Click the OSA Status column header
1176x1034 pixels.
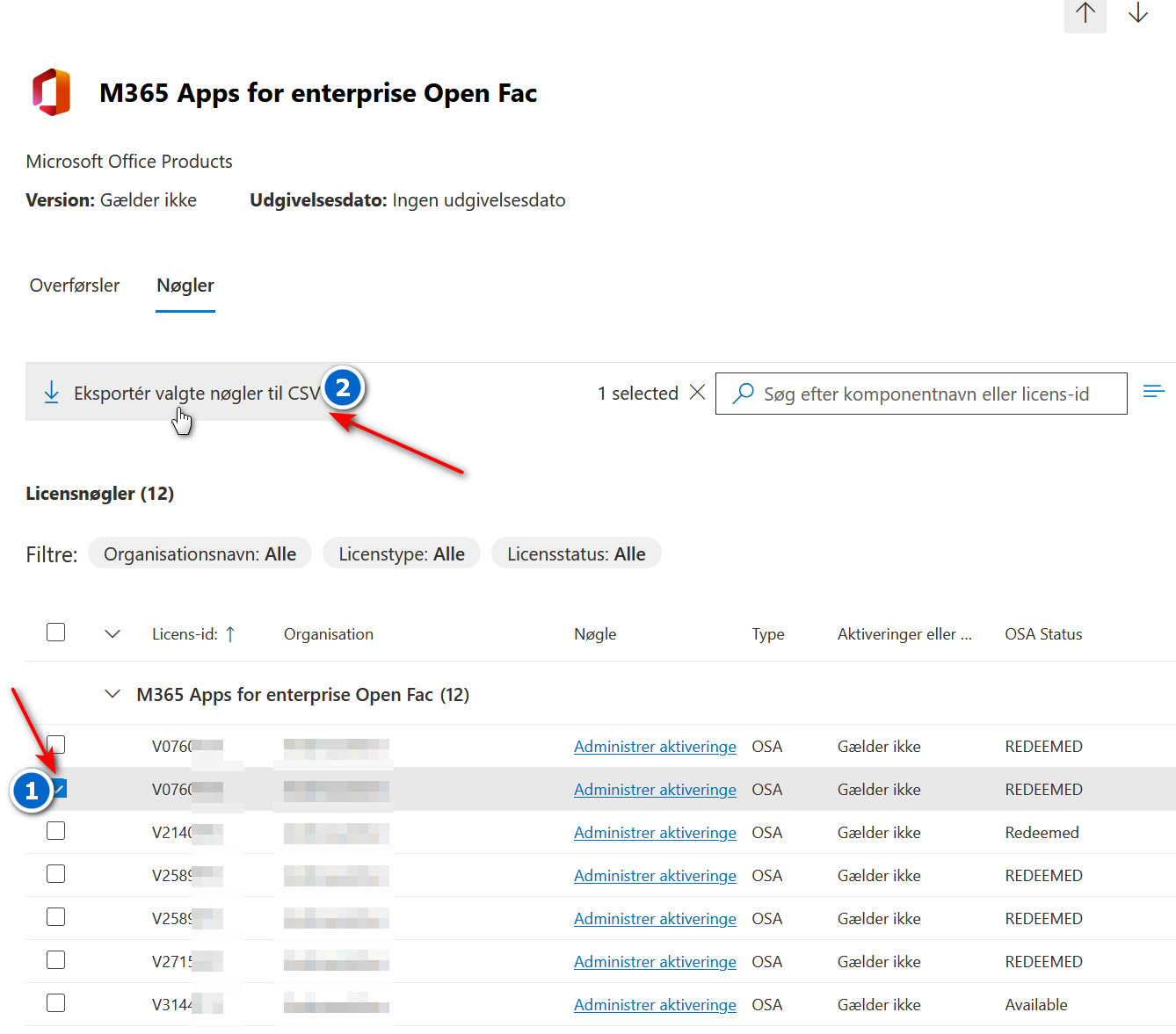(x=1043, y=634)
